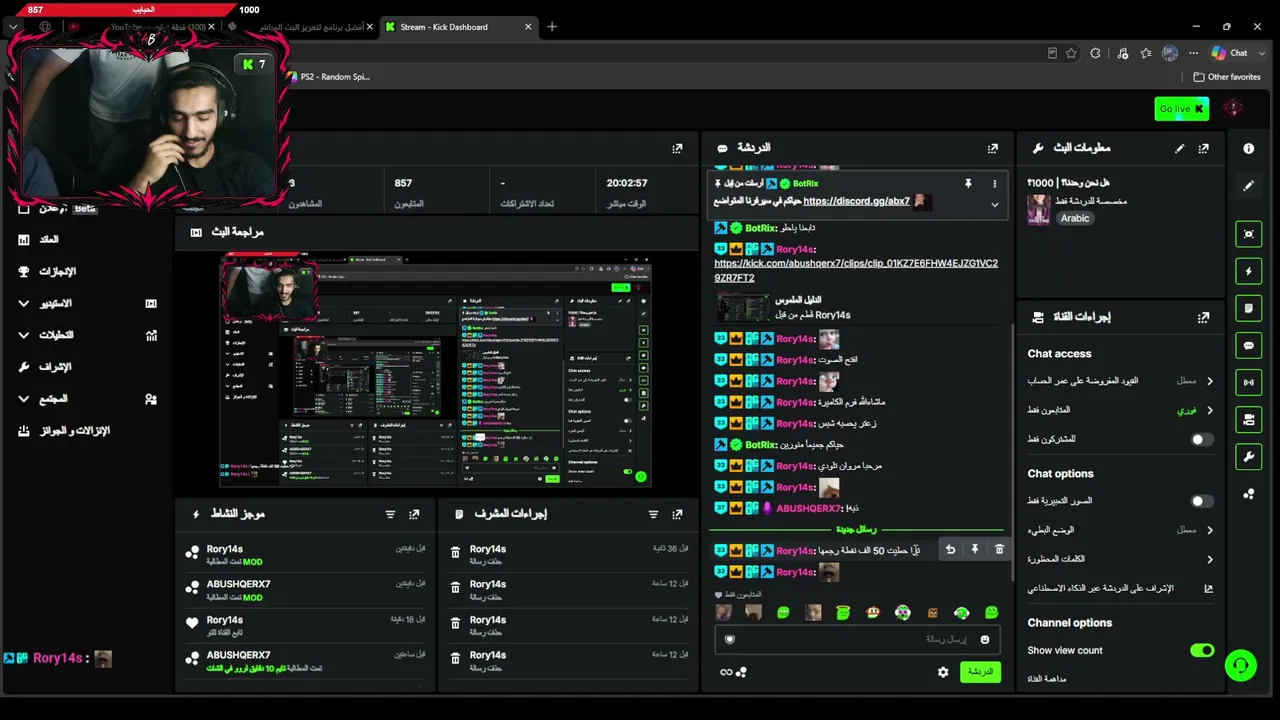Click the lightning bolt icon in right sidebar

pos(1249,271)
